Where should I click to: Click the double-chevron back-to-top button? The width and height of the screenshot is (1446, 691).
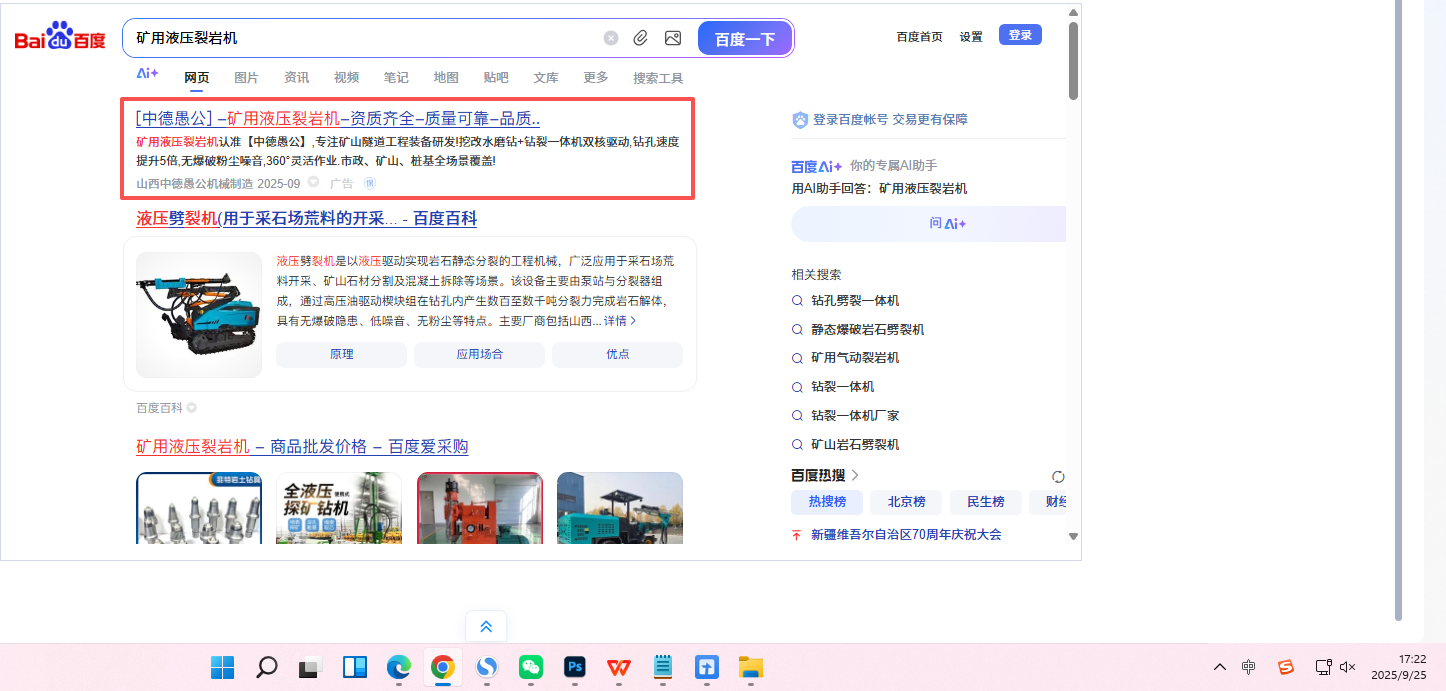[x=486, y=627]
